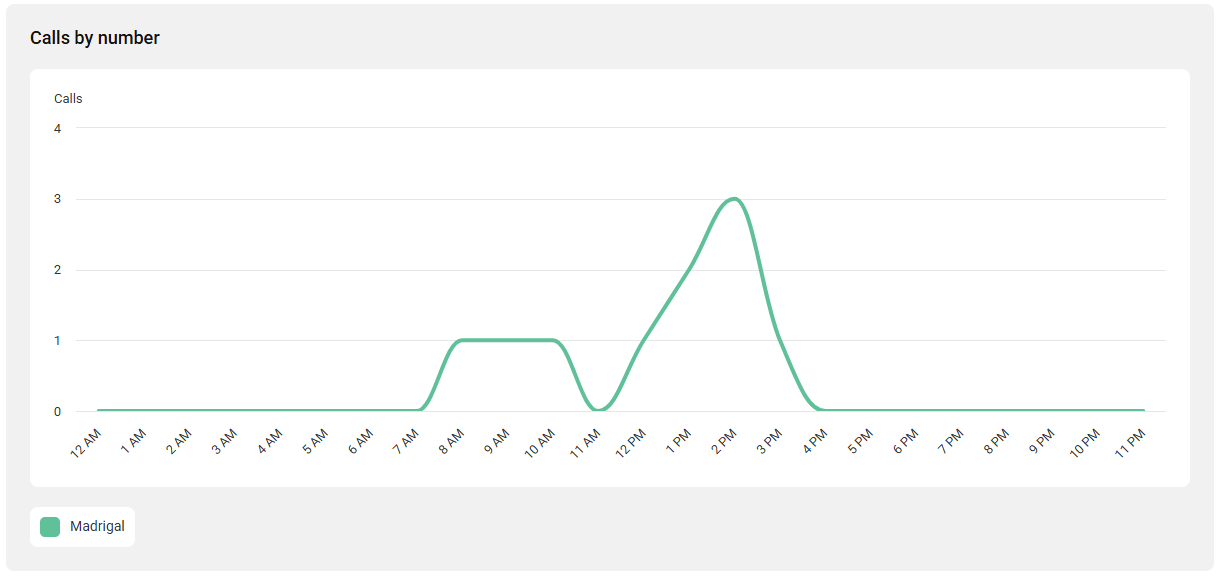This screenshot has height=577, width=1219.
Task: Click the y-axis value 3
Action: pyautogui.click(x=58, y=199)
